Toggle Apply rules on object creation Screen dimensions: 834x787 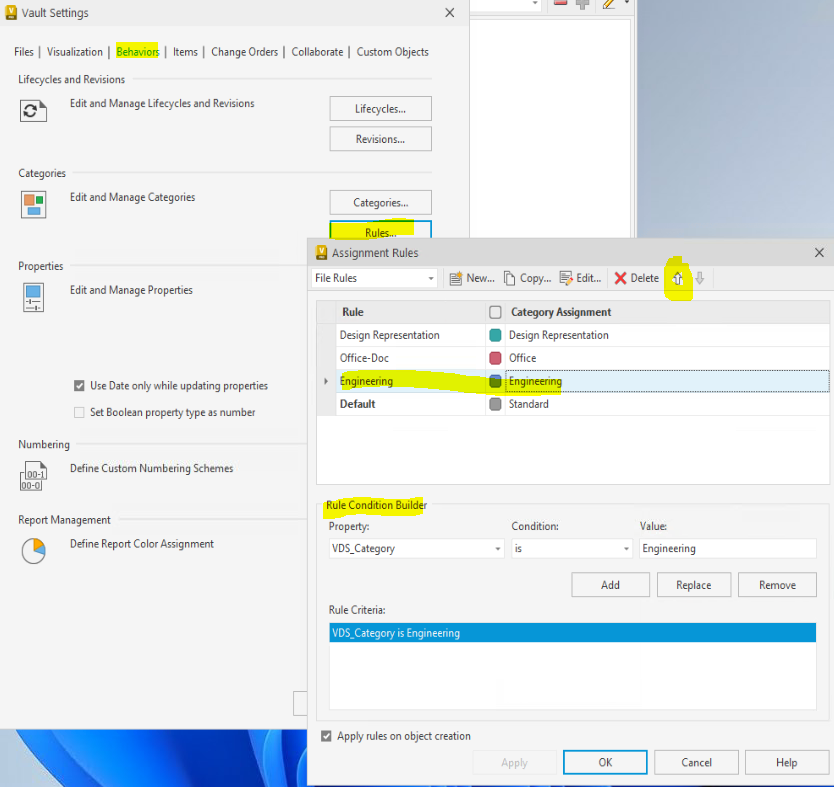326,735
